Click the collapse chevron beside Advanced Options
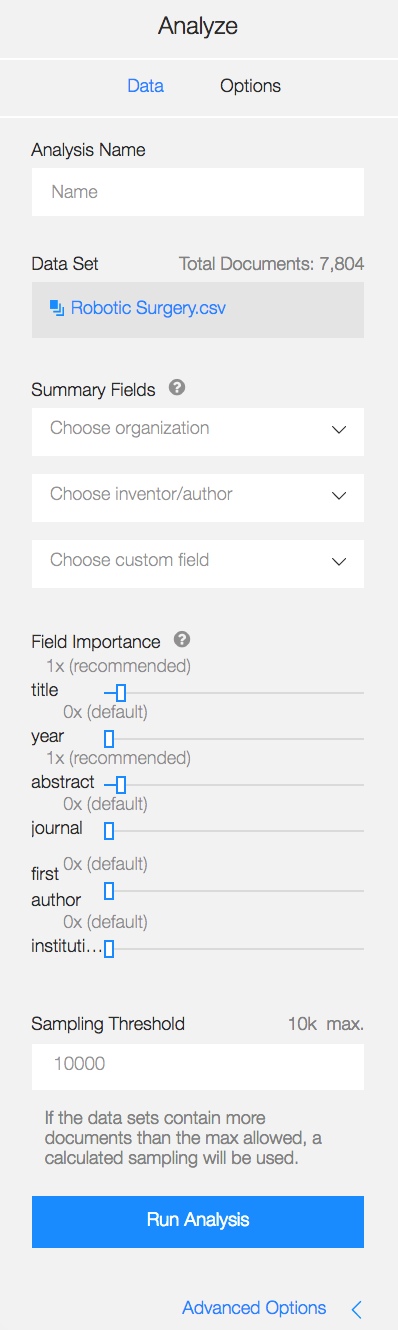The image size is (398, 1330). 356,1309
